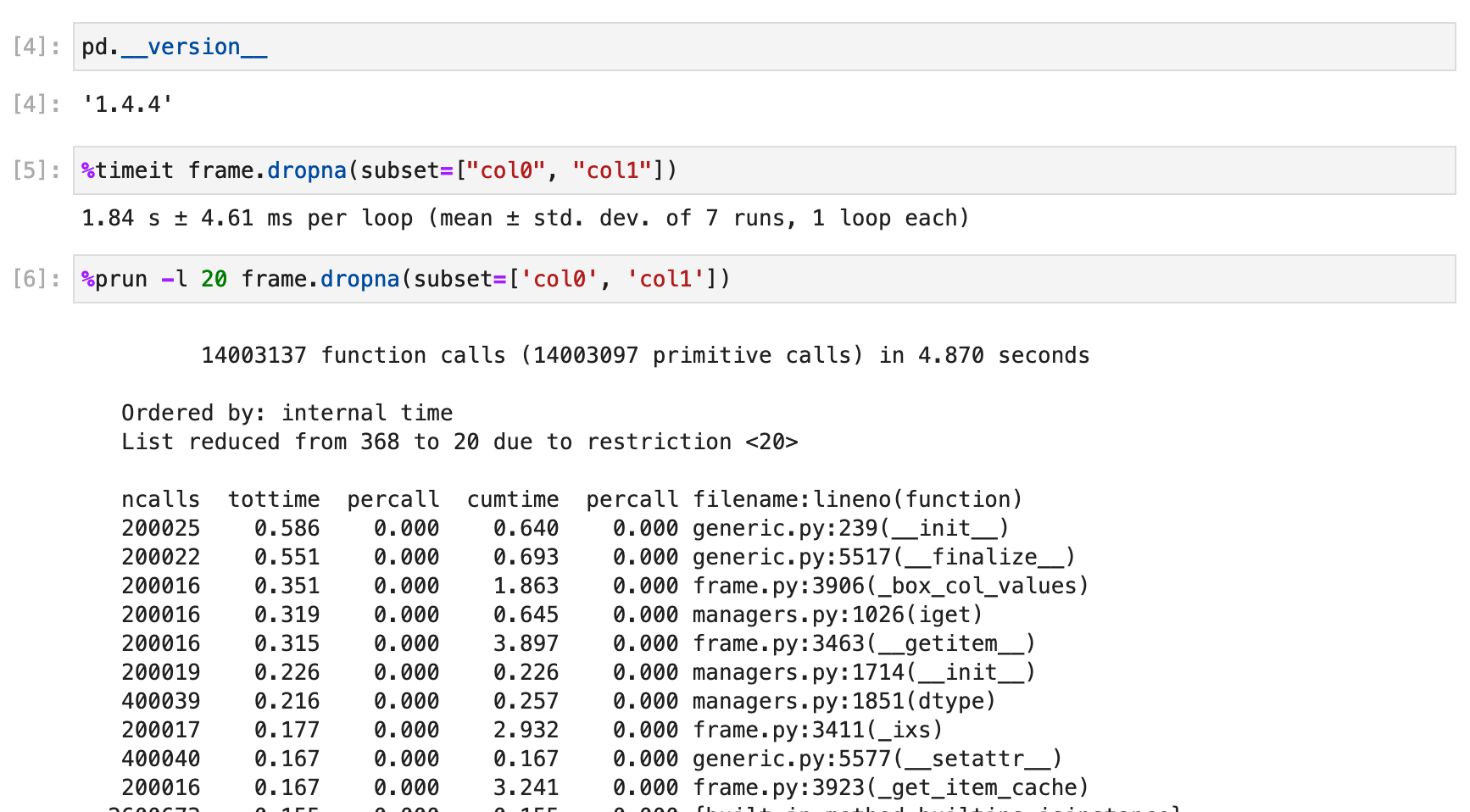
Task: Click the output prompt [4]: beside '1.4.4'
Action: 36,104
